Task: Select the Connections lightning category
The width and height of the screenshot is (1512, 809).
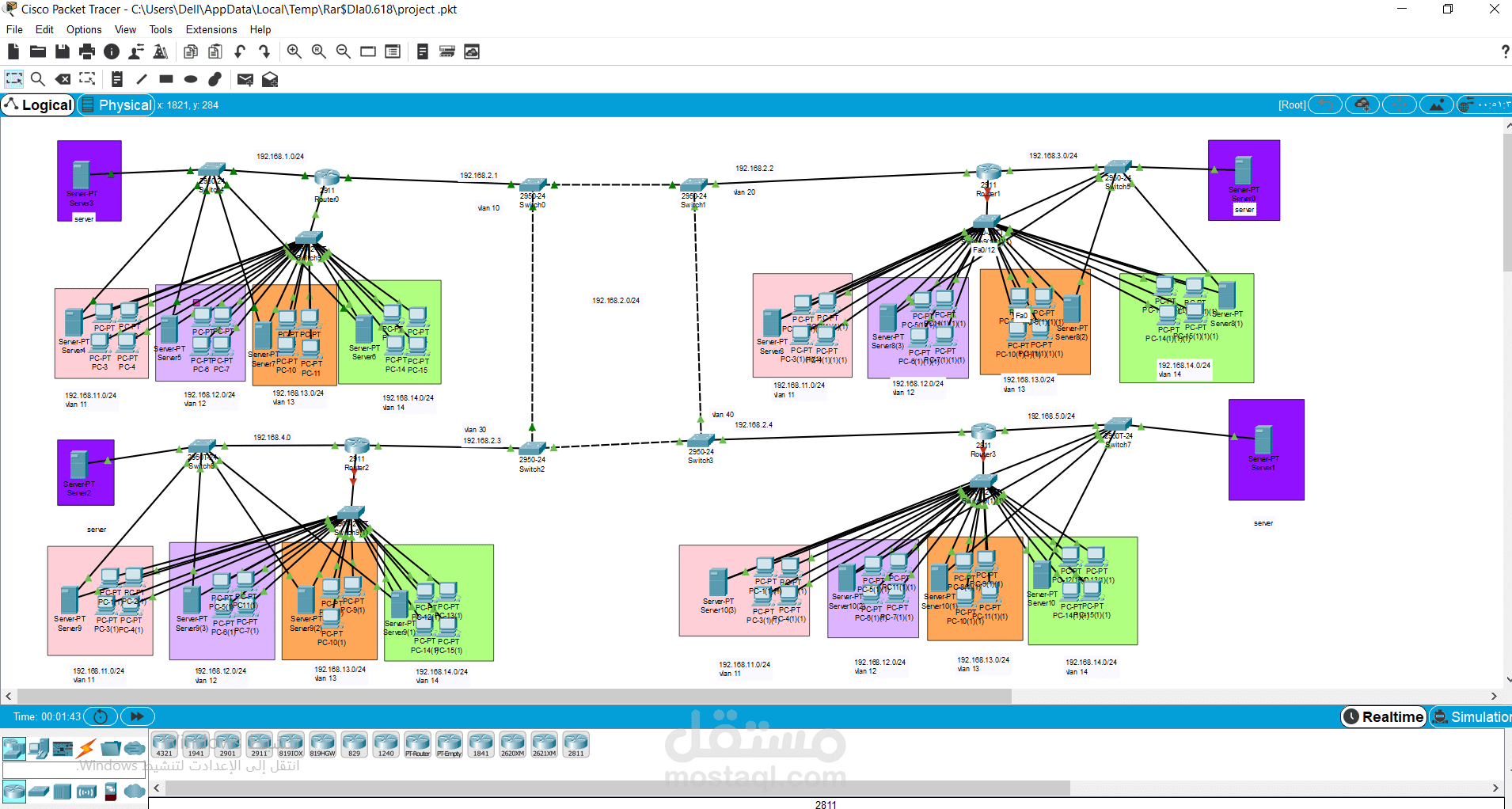Action: click(86, 748)
